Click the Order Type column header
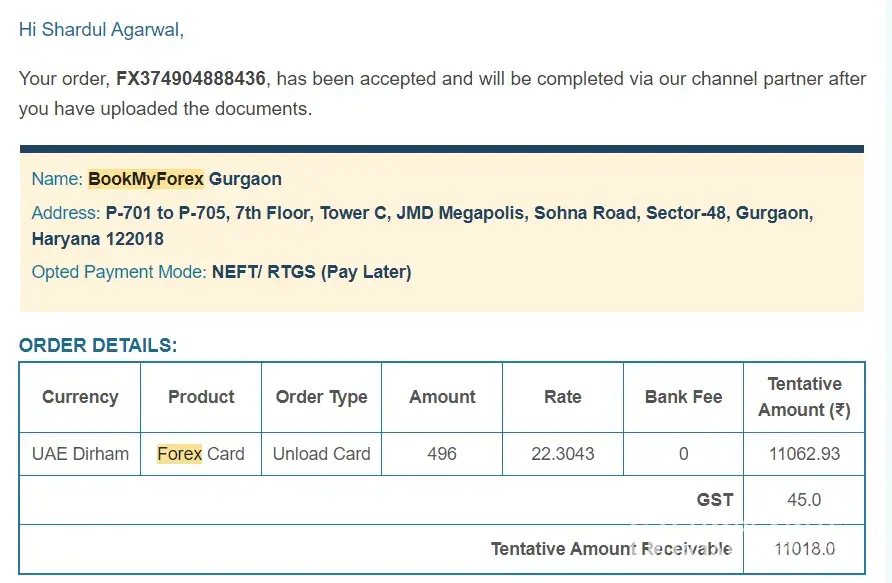892x583 pixels. pos(321,397)
